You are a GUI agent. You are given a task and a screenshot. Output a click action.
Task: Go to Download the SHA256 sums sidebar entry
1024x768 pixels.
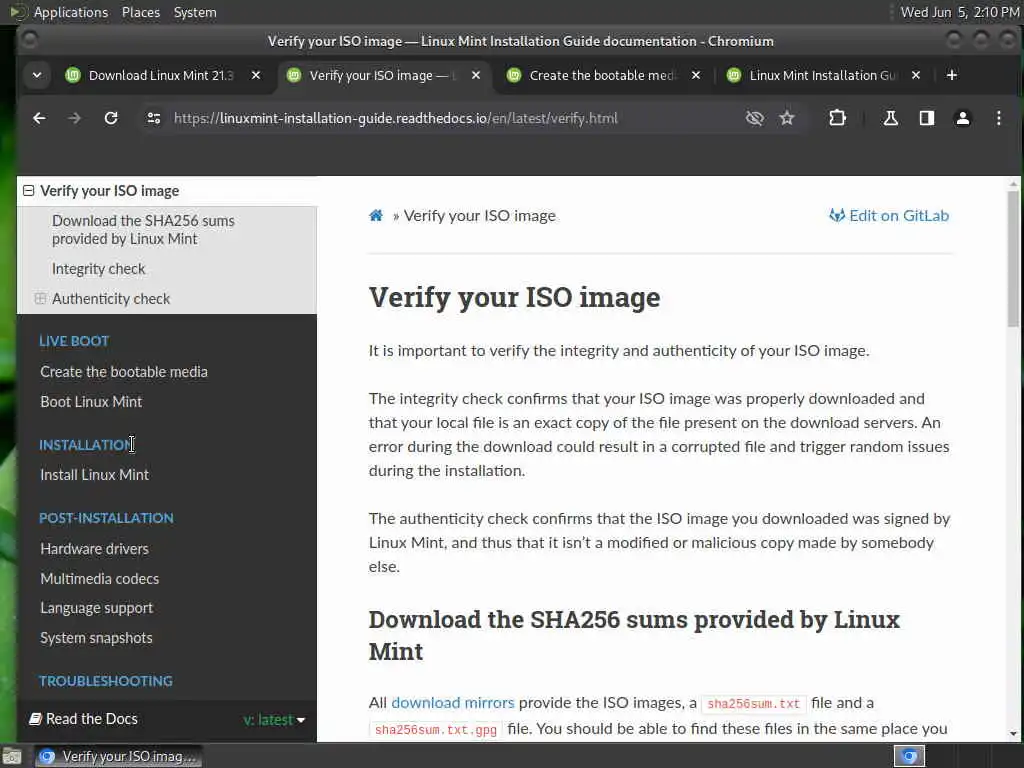(143, 230)
